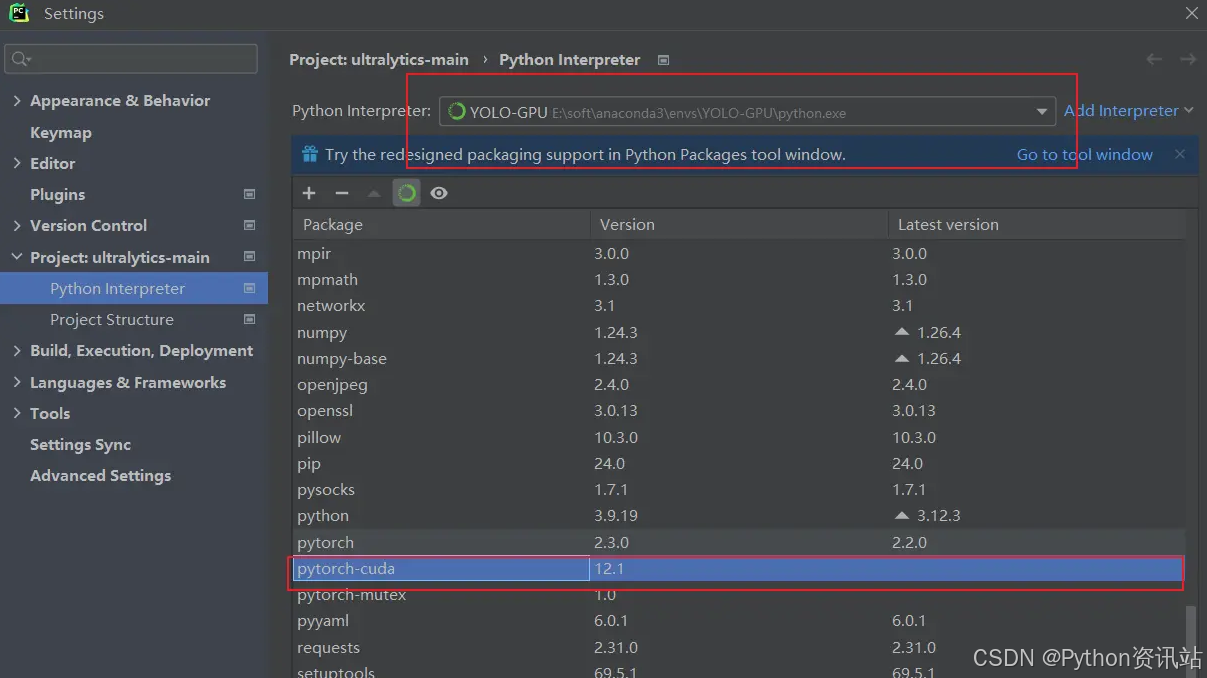1207x678 pixels.
Task: Select the numpy package row
Action: [x=739, y=332]
